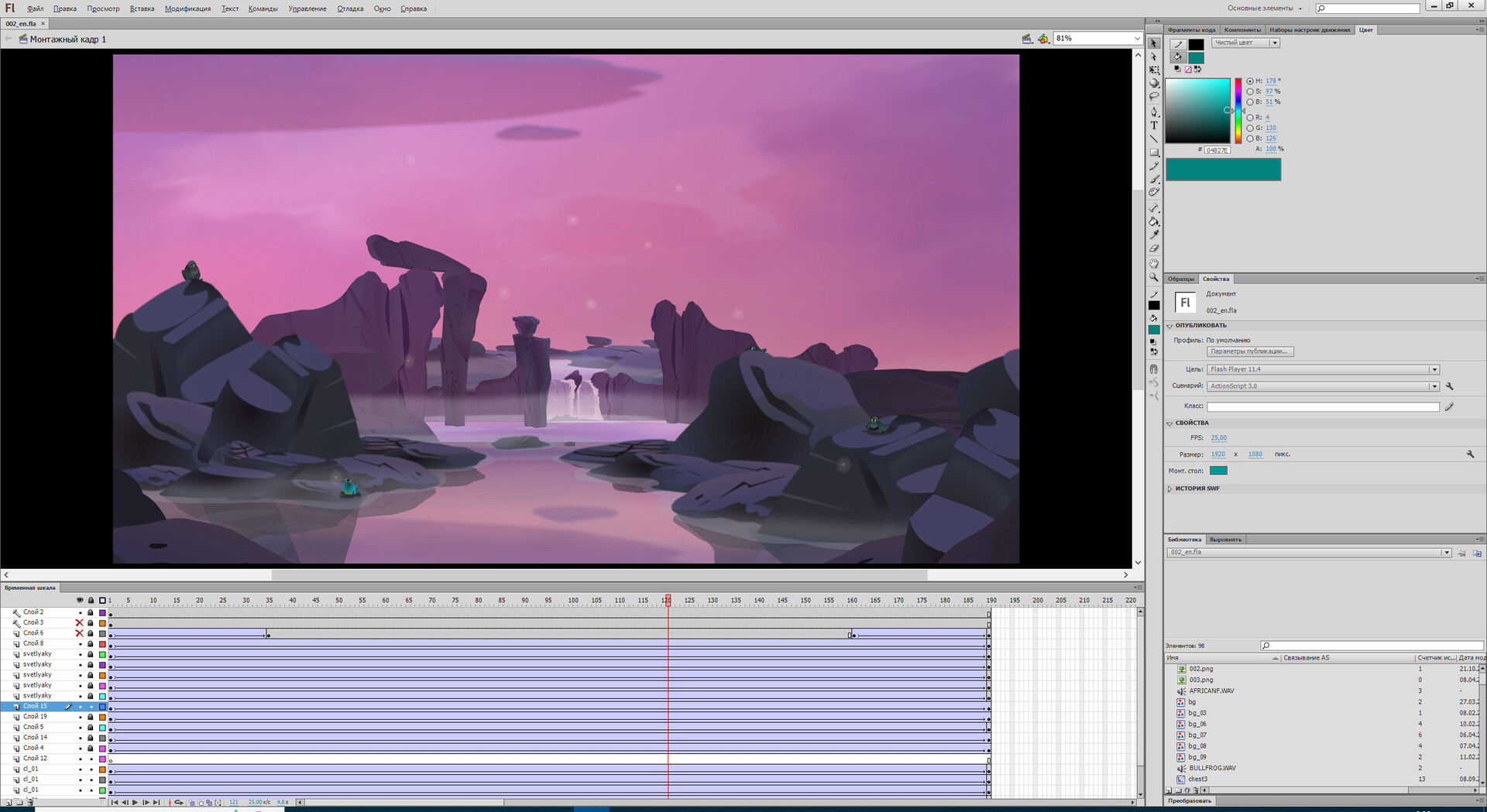Image resolution: width=1487 pixels, height=812 pixels.
Task: Lock the Слой 12 layer
Action: click(x=91, y=759)
